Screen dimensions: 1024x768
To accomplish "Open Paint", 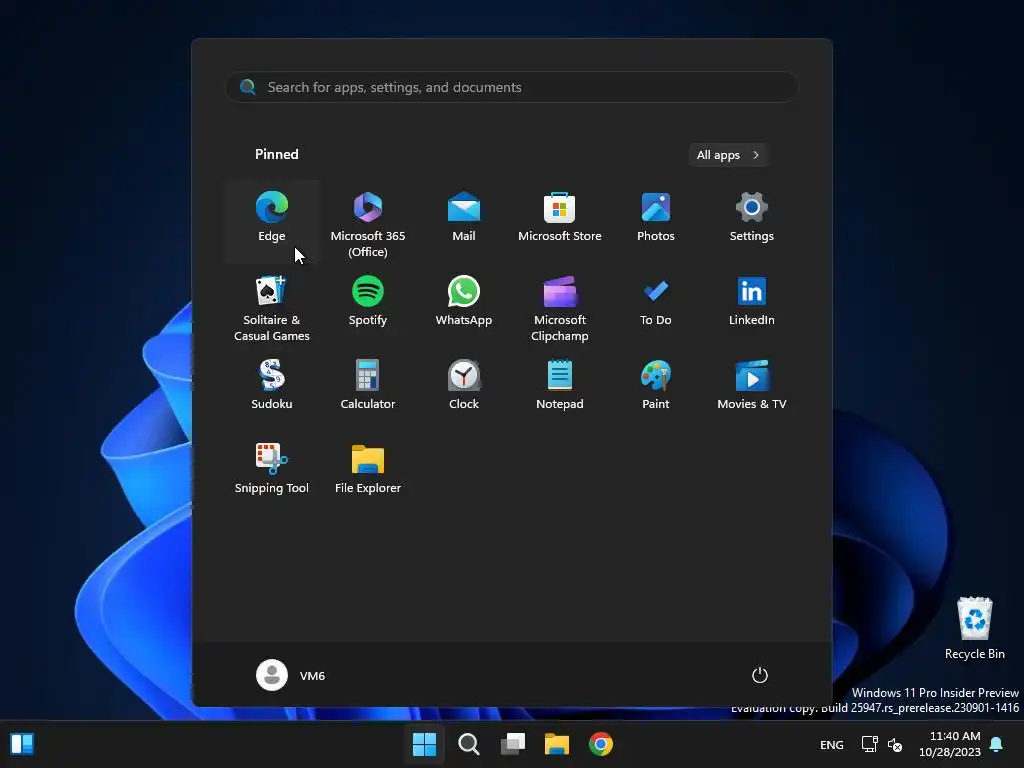I will pos(656,388).
